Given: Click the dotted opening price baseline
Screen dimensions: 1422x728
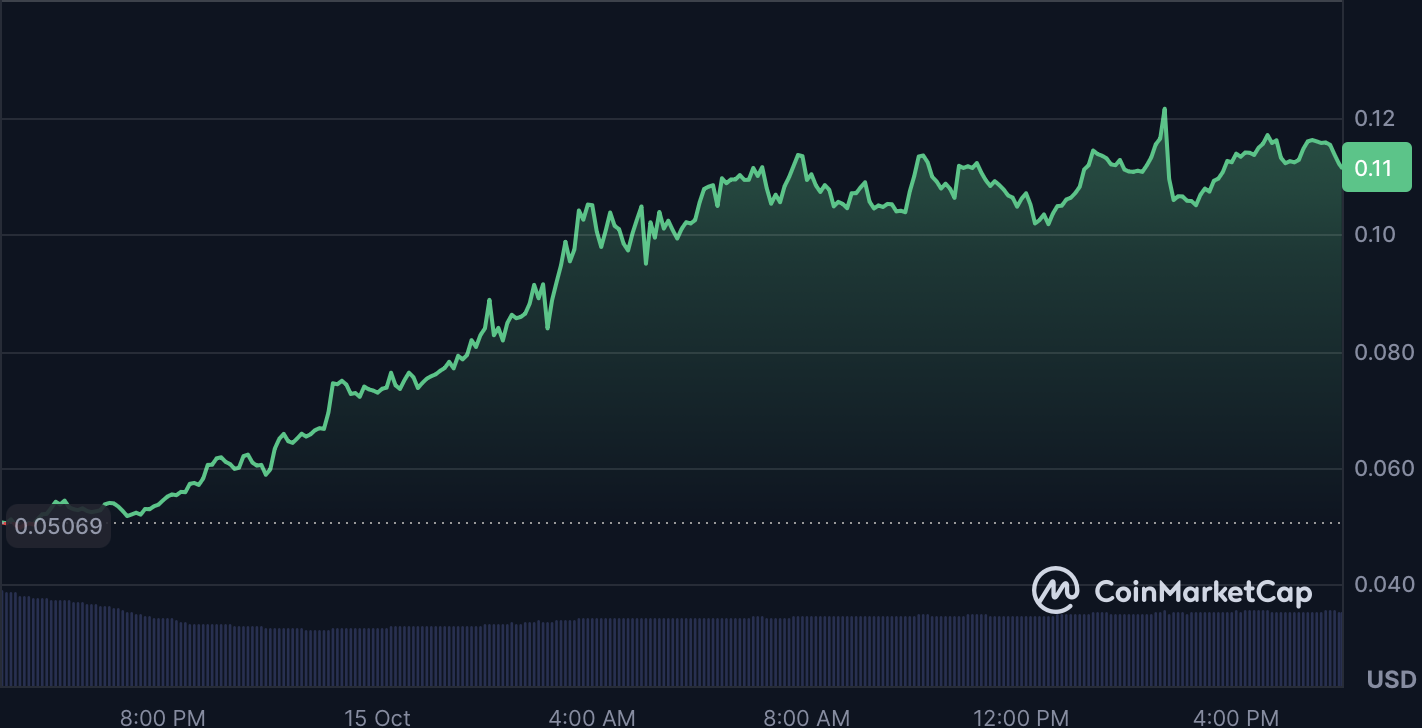Looking at the screenshot, I should click(700, 522).
